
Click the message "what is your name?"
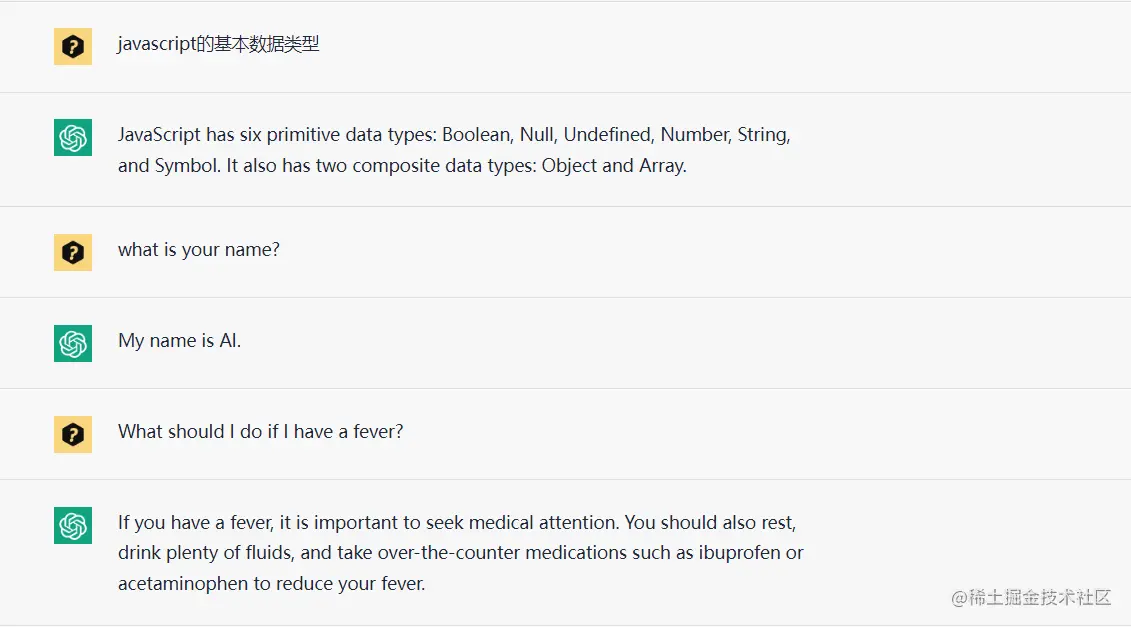(x=198, y=250)
